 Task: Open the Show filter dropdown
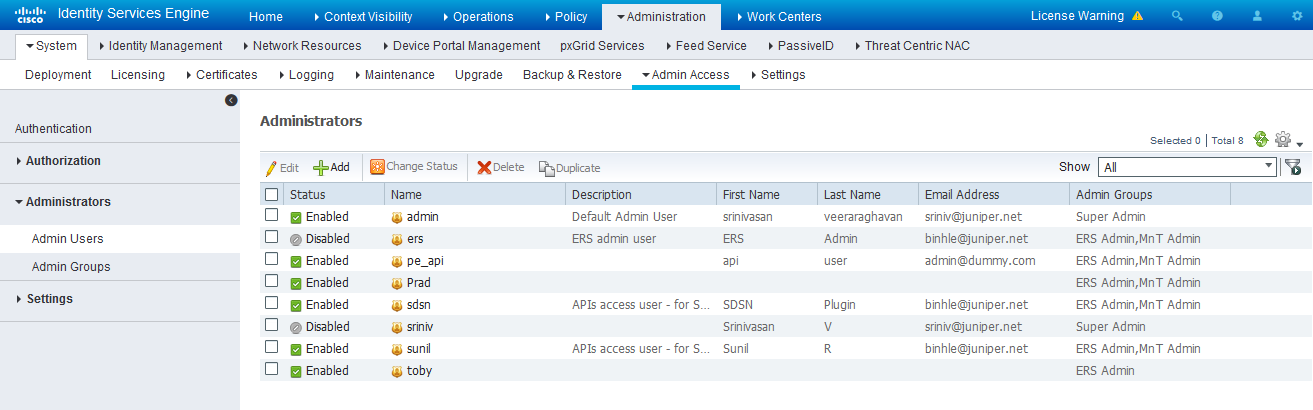(1187, 167)
